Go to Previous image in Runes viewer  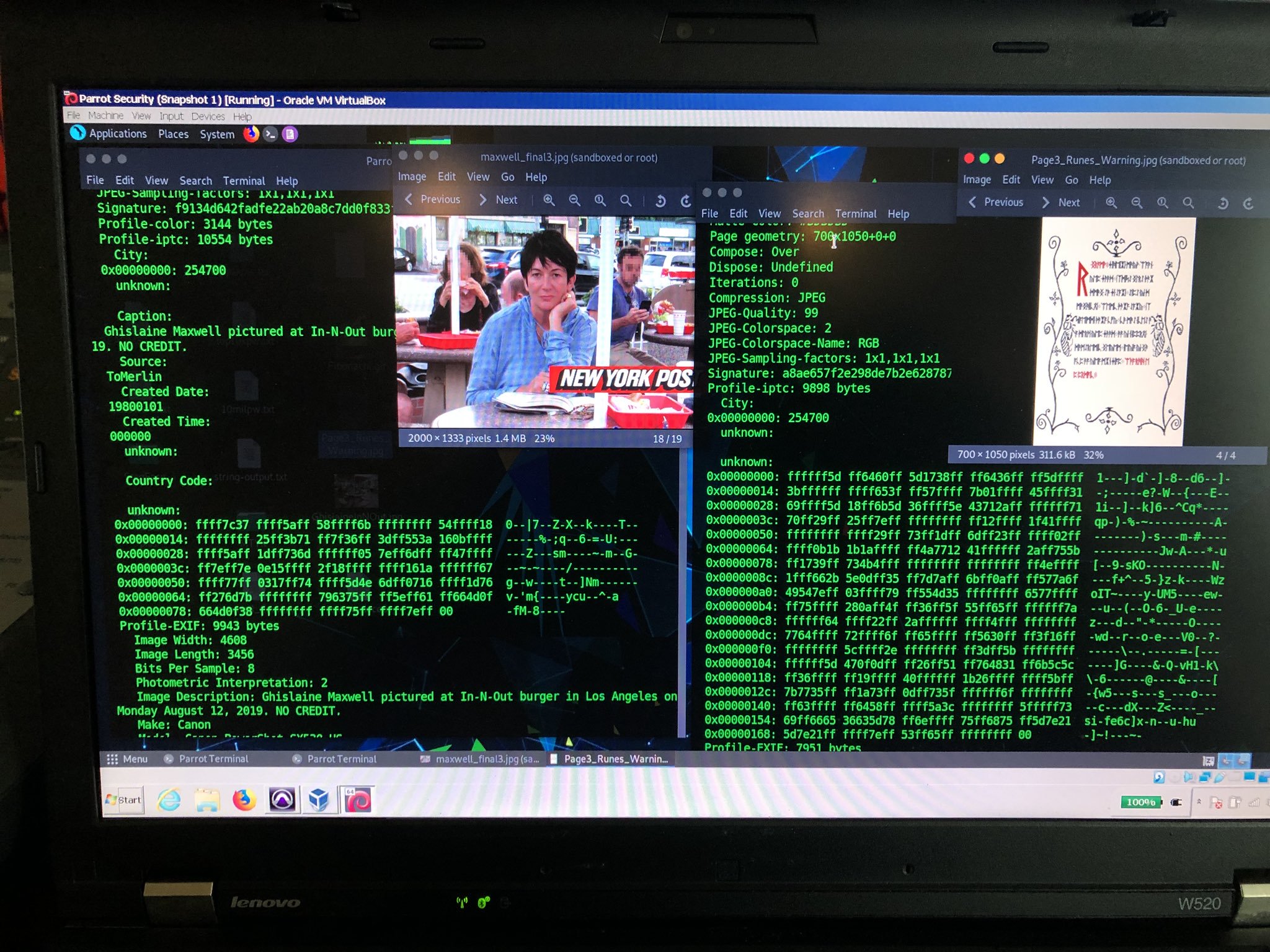[x=995, y=202]
